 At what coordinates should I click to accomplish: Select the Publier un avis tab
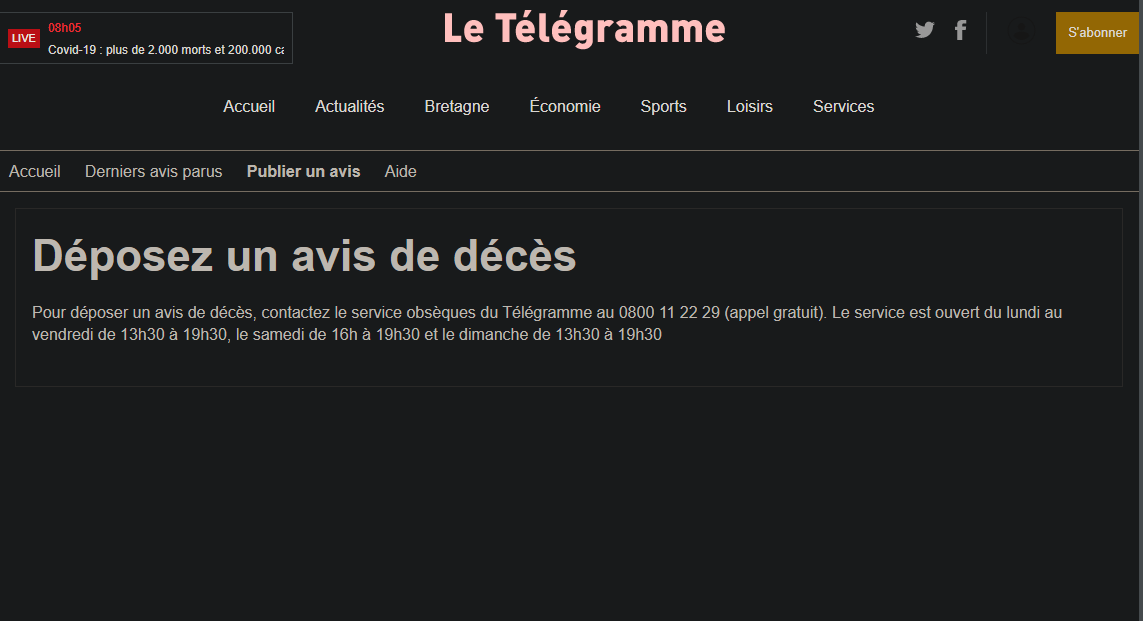click(x=303, y=171)
